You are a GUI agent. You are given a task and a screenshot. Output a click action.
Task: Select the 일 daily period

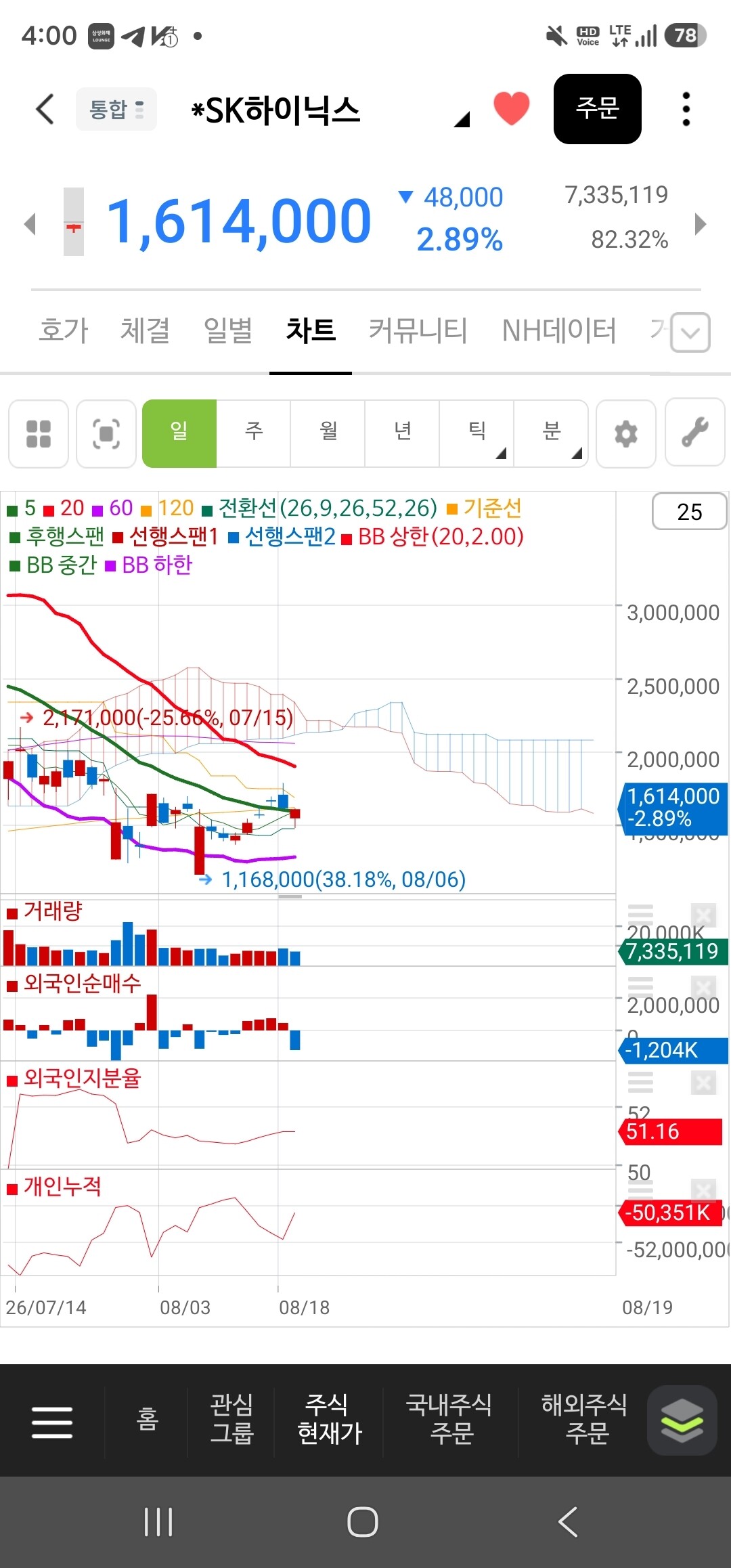[179, 433]
